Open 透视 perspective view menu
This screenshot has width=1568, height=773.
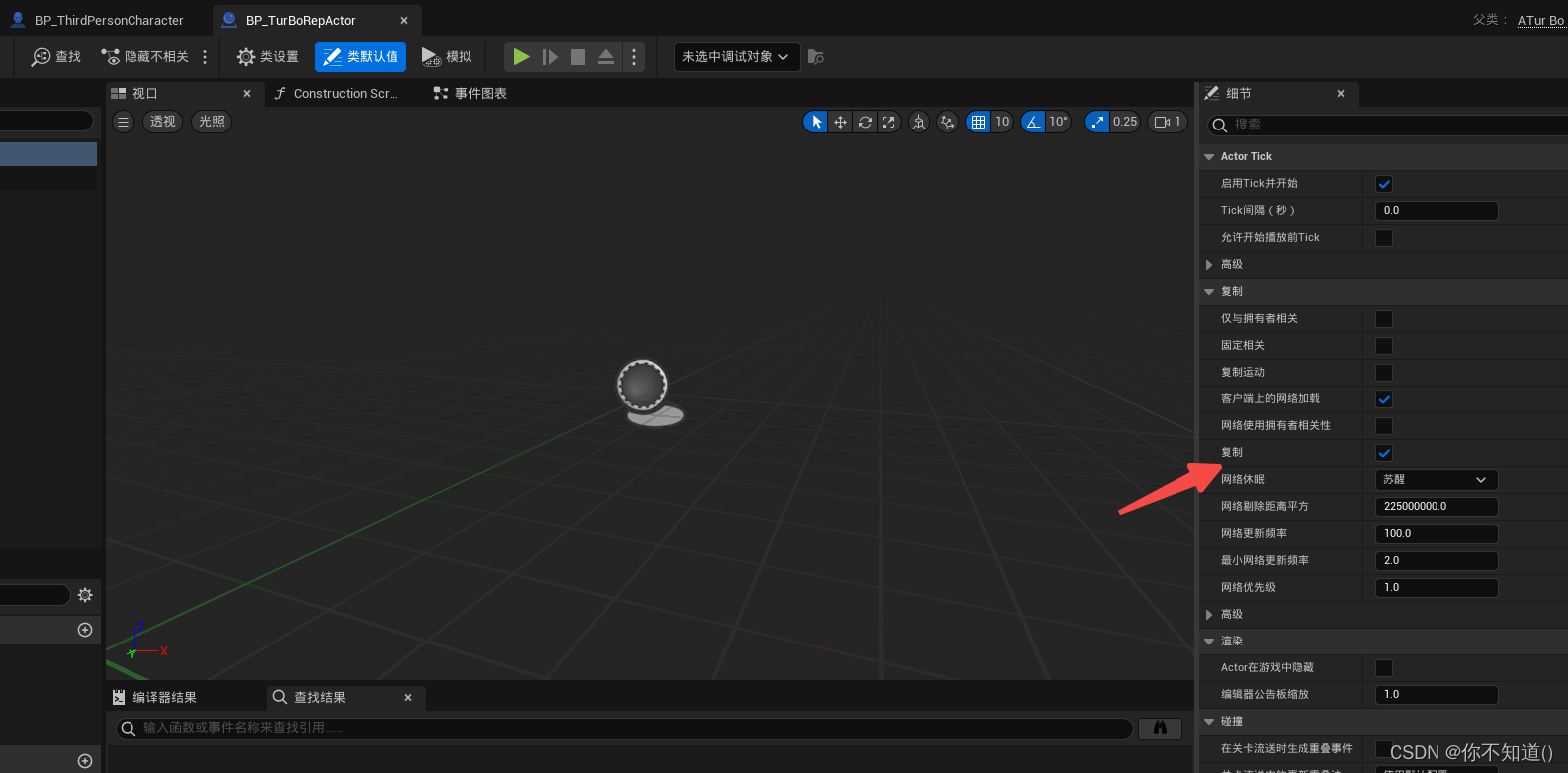click(163, 122)
